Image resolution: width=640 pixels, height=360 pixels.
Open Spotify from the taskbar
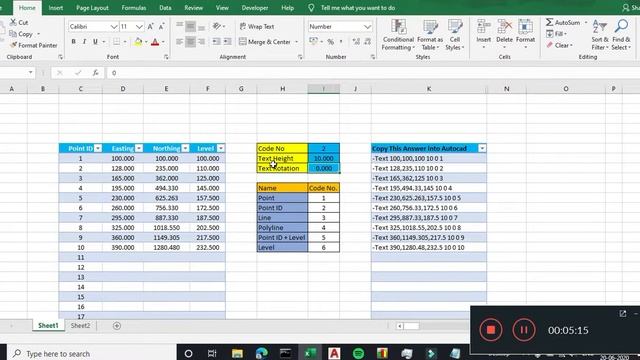click(358, 353)
